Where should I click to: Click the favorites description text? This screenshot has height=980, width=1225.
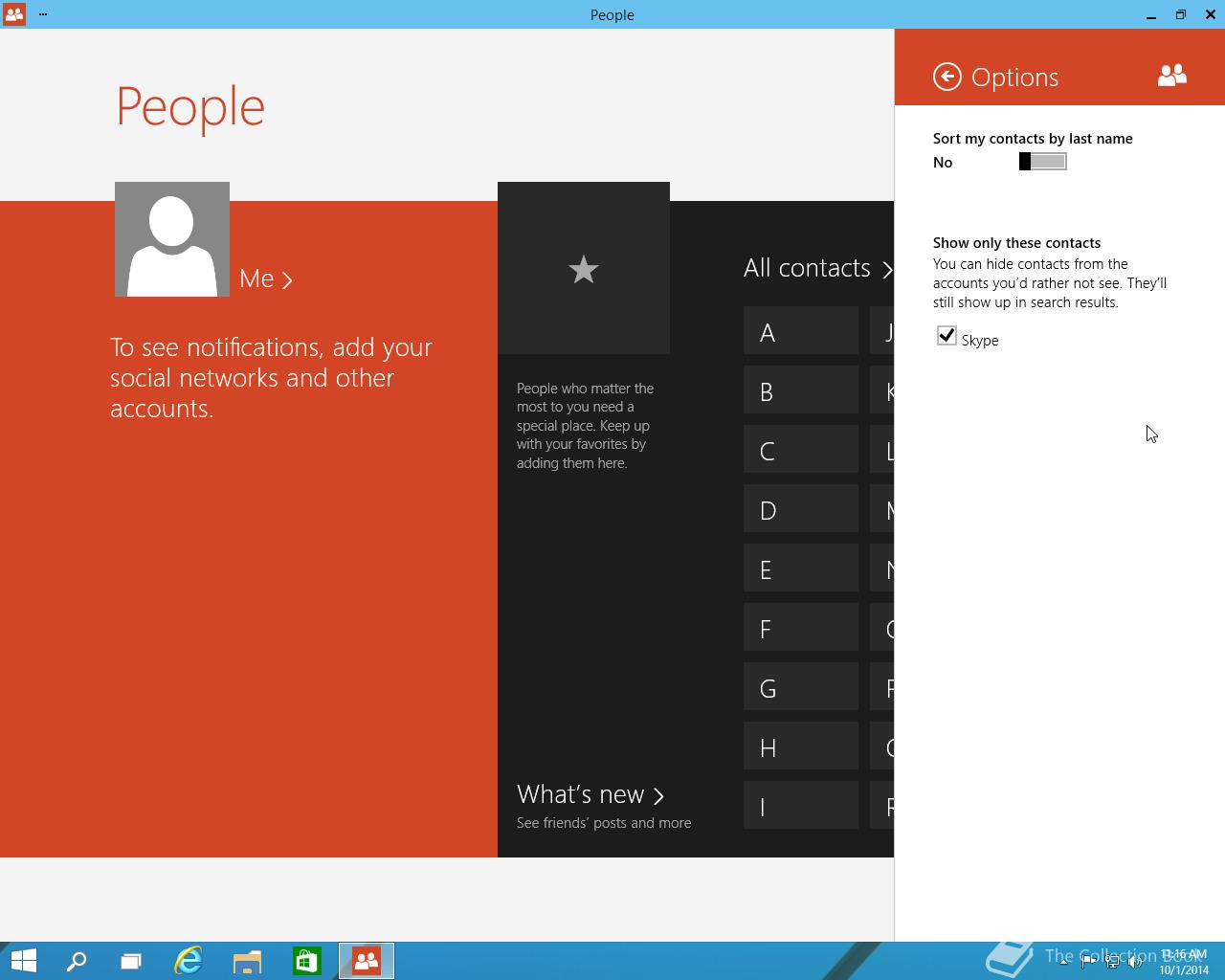coord(585,426)
